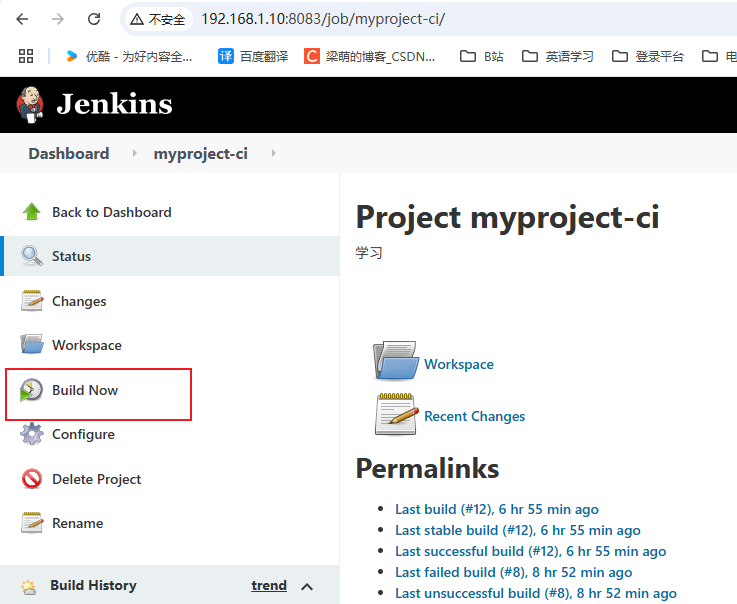Viewport: 737px width, 604px height.
Task: Click the Permalinks heading
Action: coord(427,469)
